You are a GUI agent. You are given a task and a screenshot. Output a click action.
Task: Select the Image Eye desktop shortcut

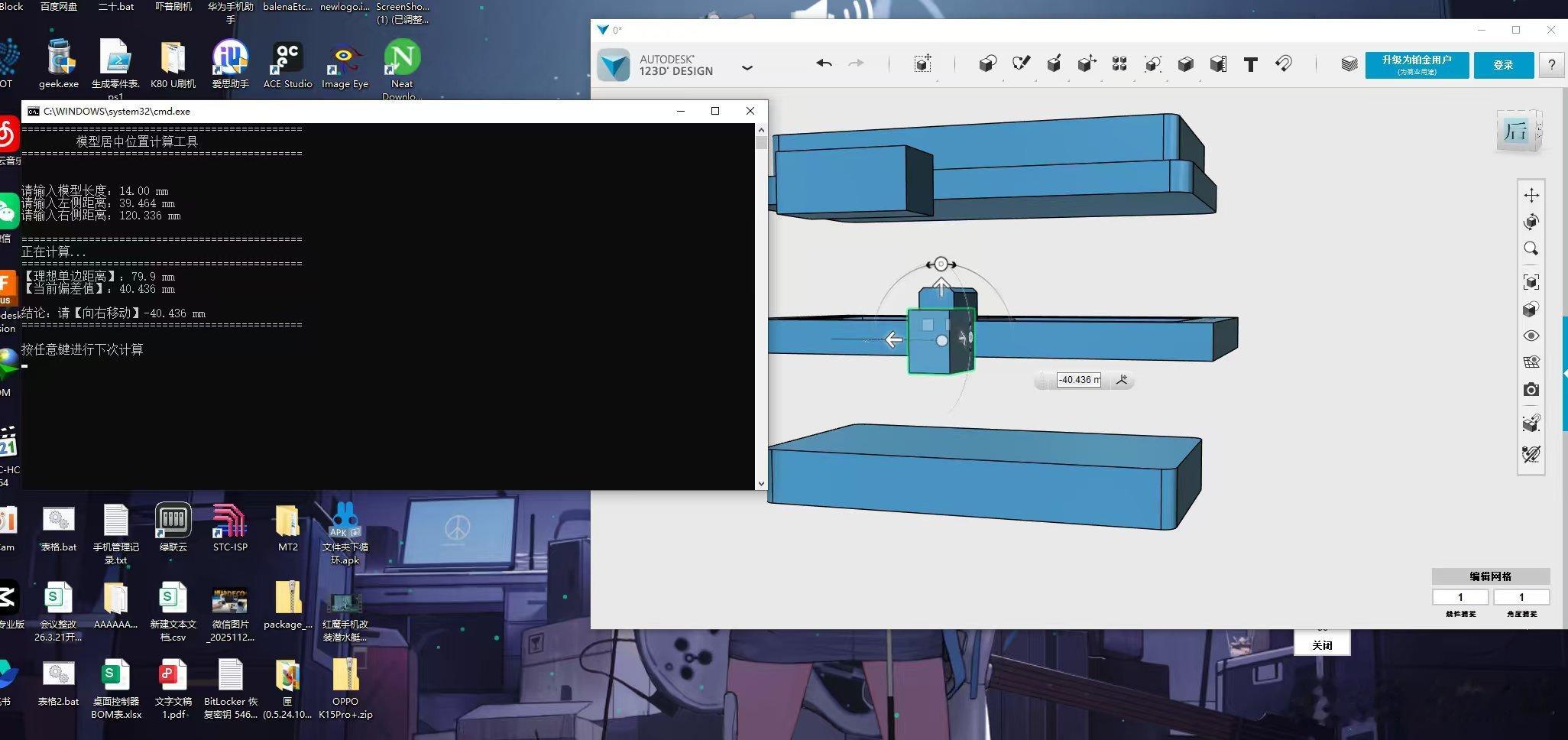[345, 64]
